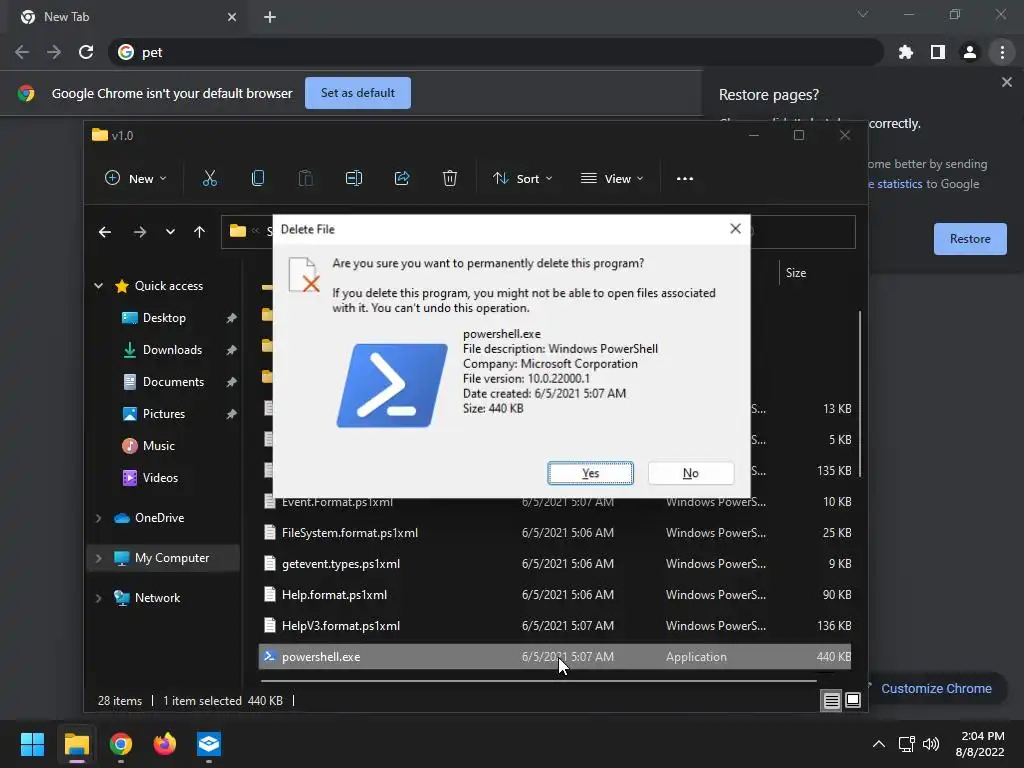
Task: Confirm deletion with the Yes button
Action: coord(590,473)
